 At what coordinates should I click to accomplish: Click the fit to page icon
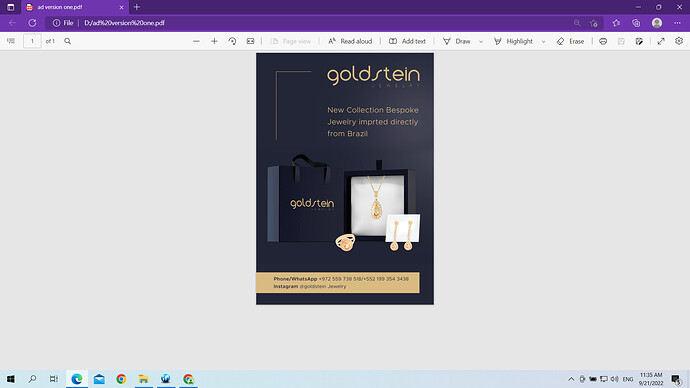(250, 41)
